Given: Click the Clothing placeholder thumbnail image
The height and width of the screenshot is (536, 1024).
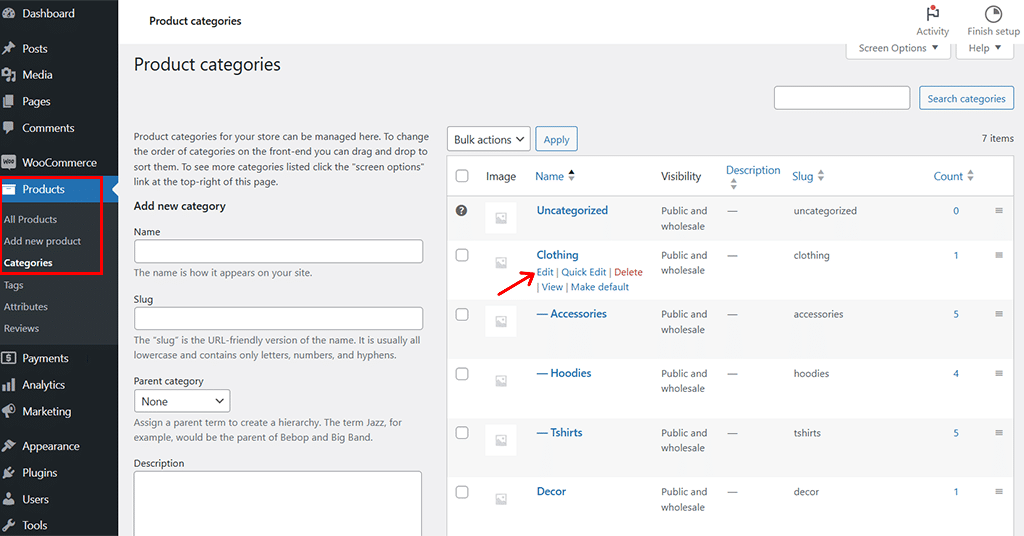Looking at the screenshot, I should tap(501, 262).
